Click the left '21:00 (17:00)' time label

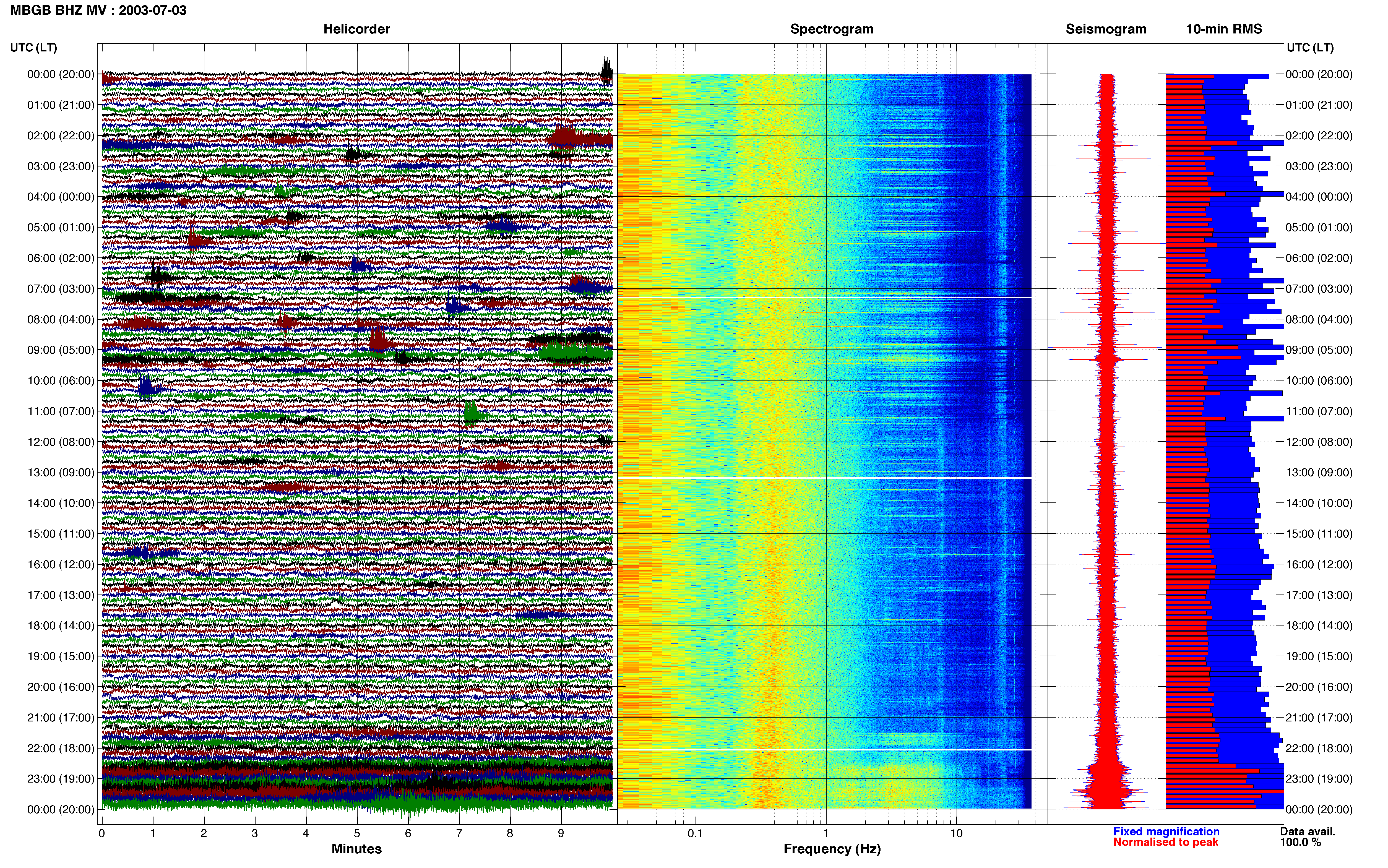(x=61, y=718)
